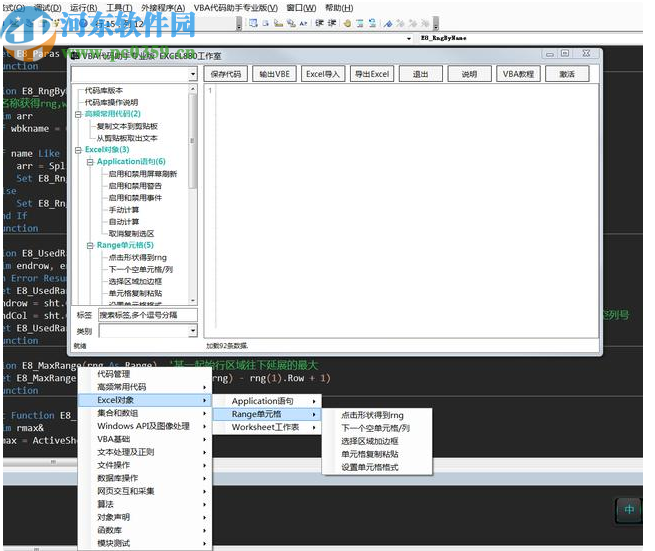655x551 pixels.
Task: Click the Previous Bookmark toolbar icon
Action: tap(413, 23)
